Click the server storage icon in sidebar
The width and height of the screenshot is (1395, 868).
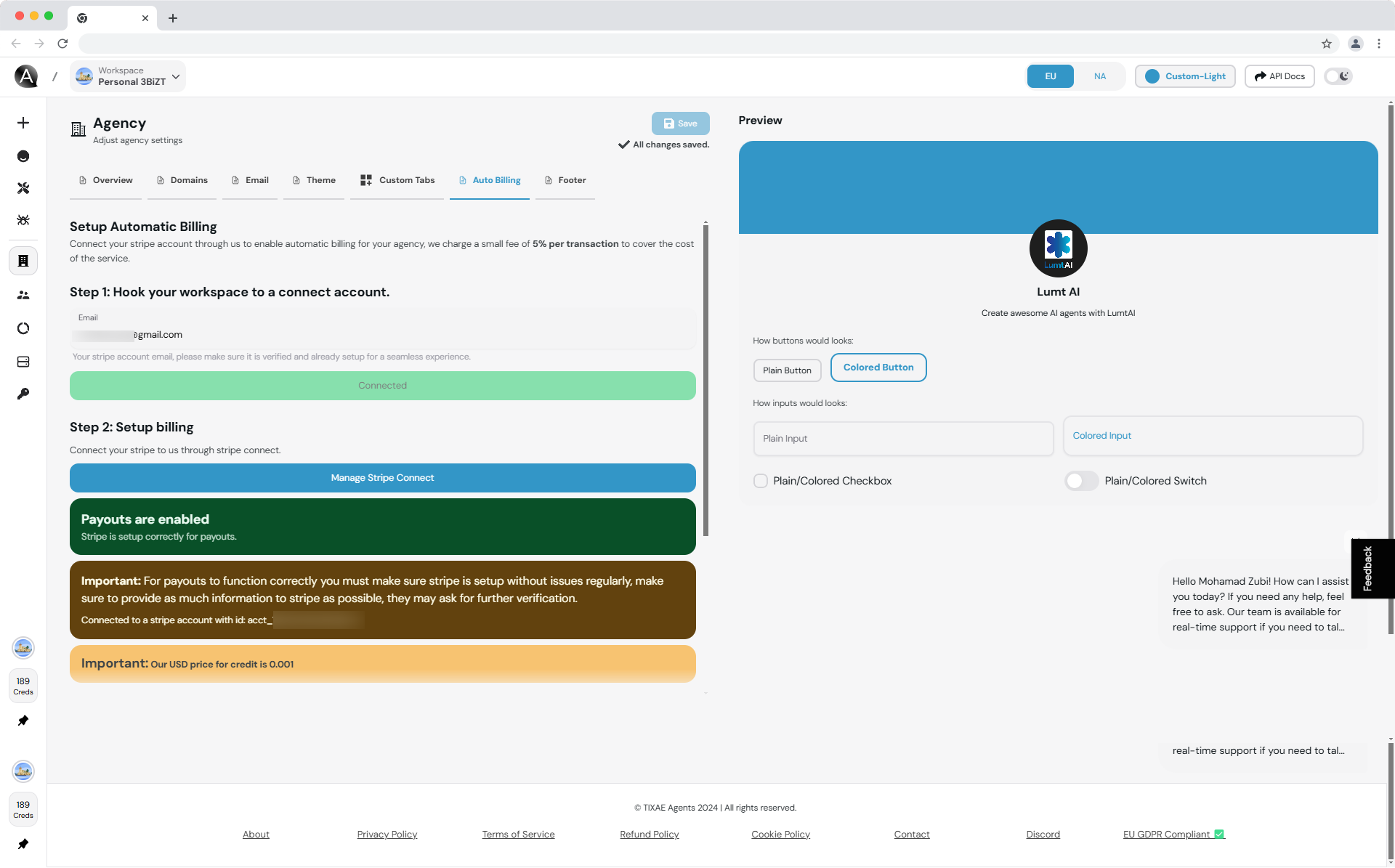click(23, 362)
